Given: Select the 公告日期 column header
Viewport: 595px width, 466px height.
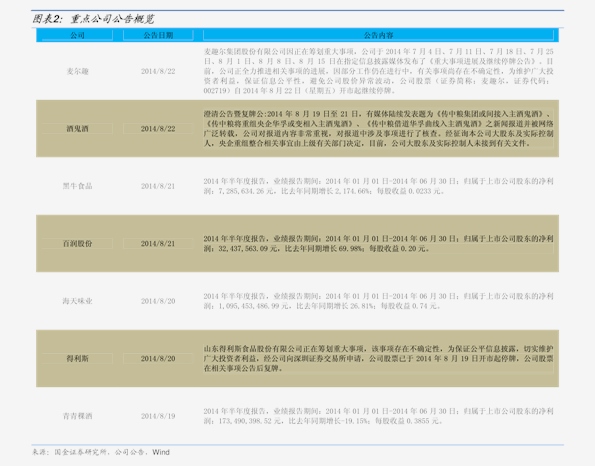Looking at the screenshot, I should (x=158, y=35).
